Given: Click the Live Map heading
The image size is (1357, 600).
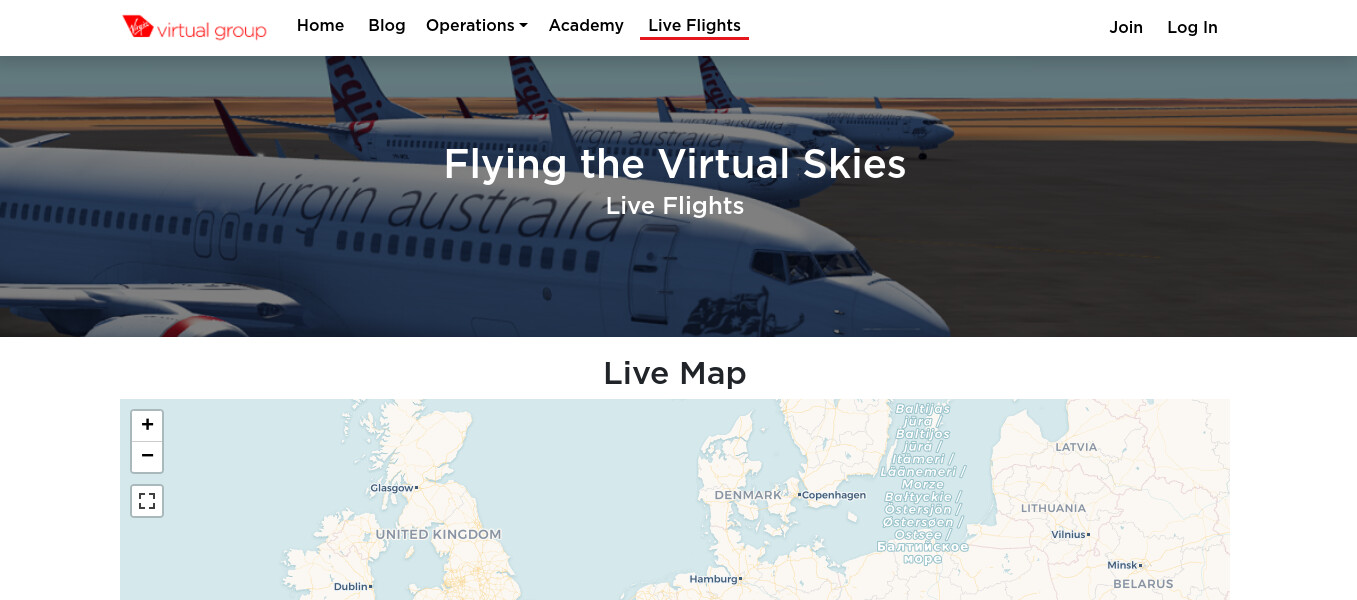Looking at the screenshot, I should [675, 373].
